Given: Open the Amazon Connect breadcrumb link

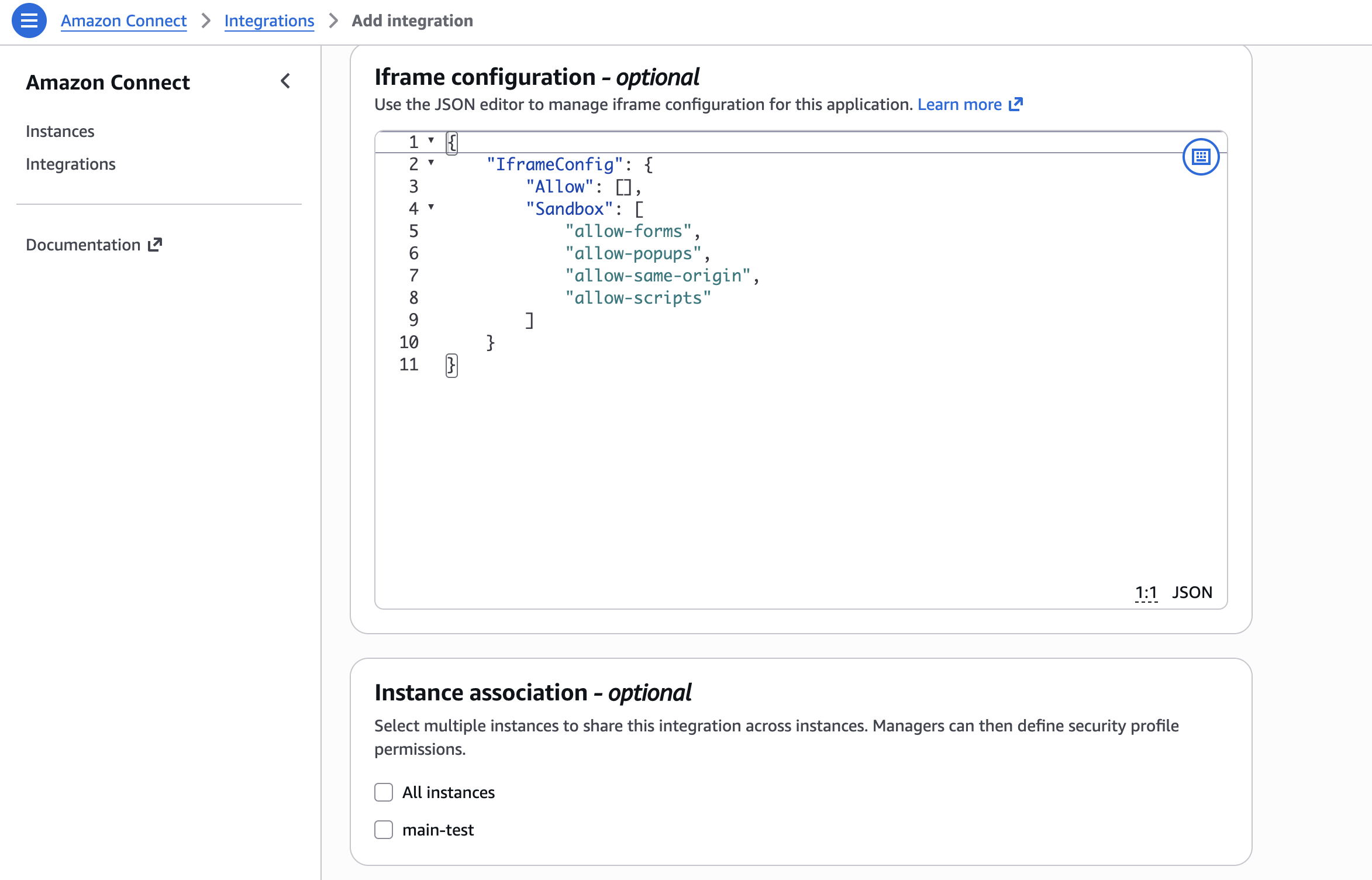Looking at the screenshot, I should pos(123,20).
